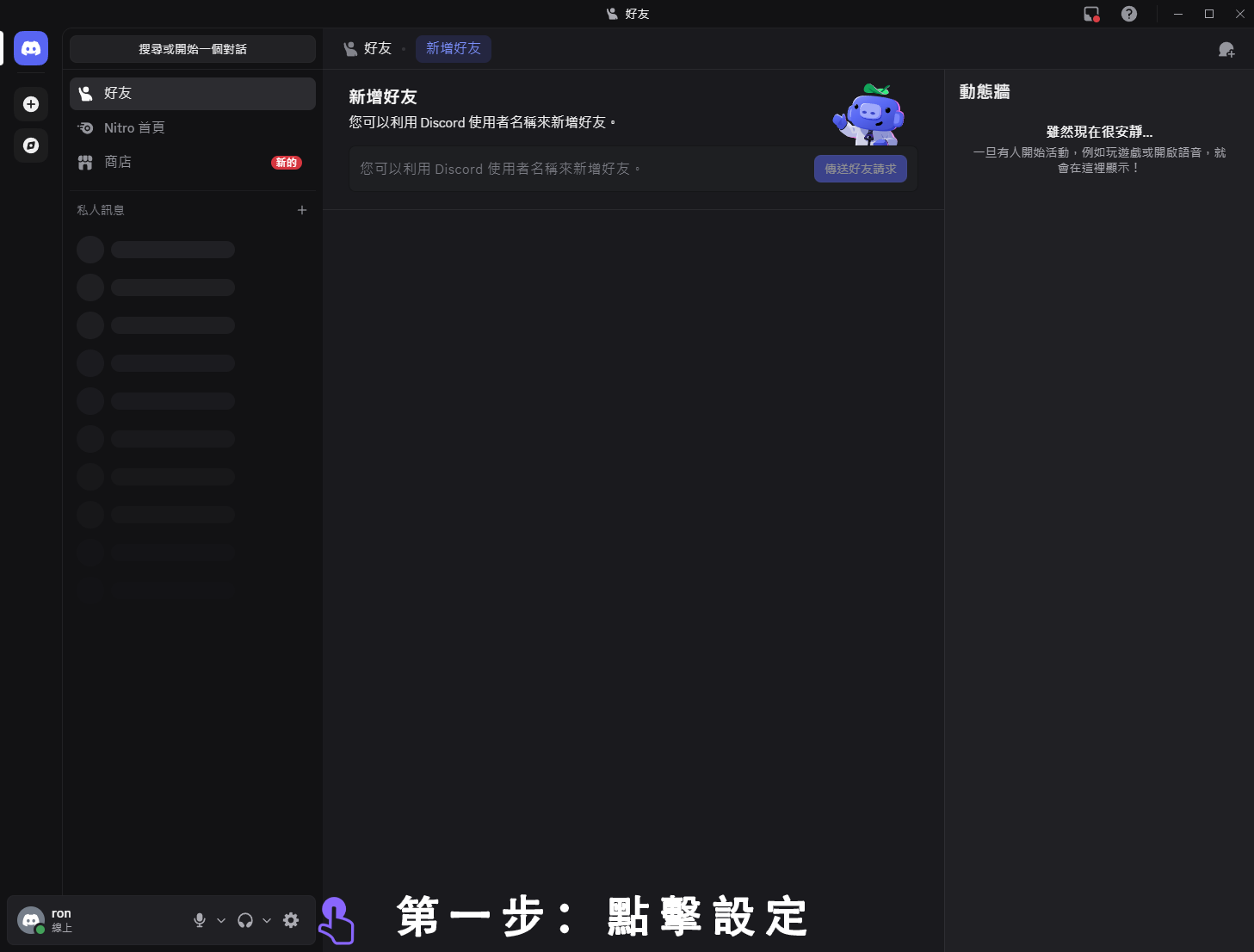Click Nitro icon in sidebar
The height and width of the screenshot is (952, 1254).
(85, 128)
